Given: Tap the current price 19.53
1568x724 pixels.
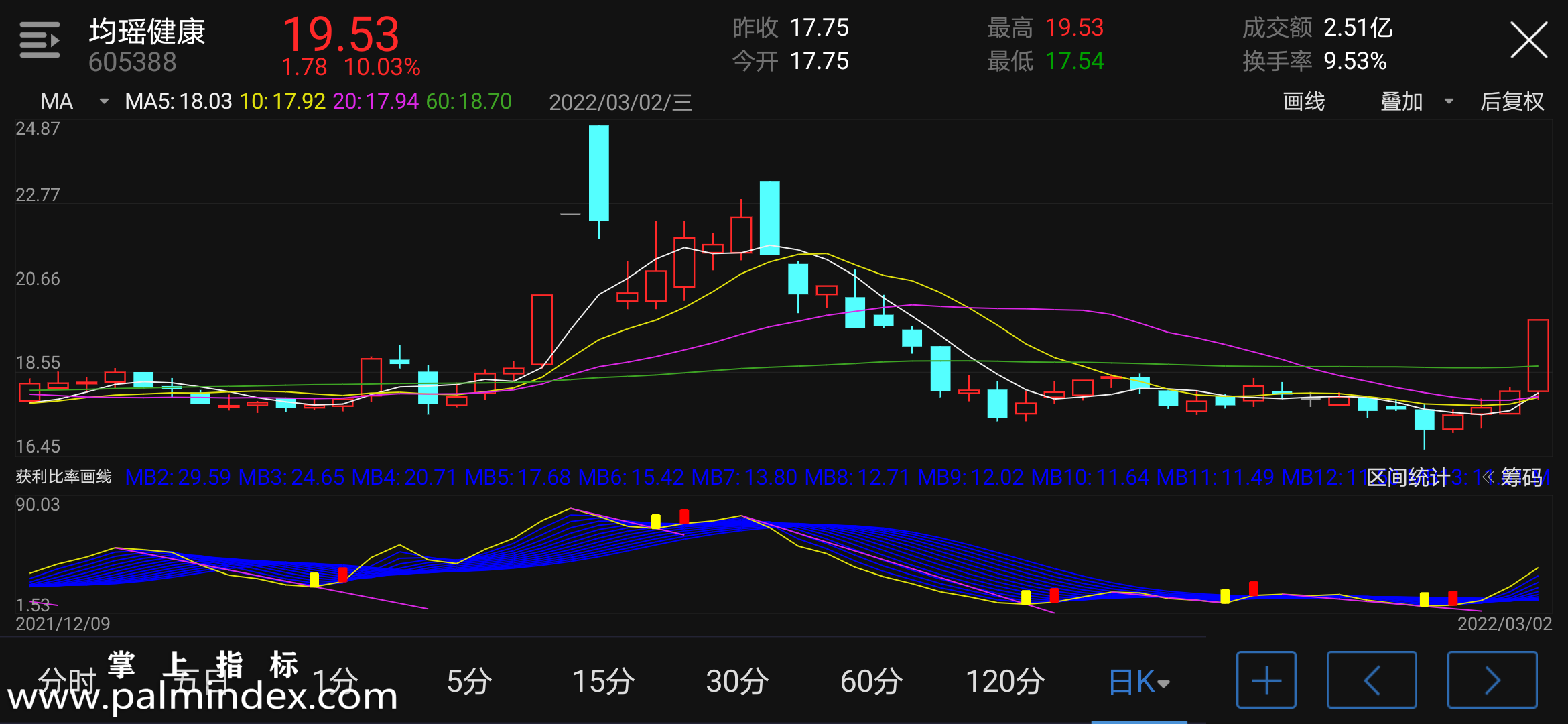Looking at the screenshot, I should 341,34.
